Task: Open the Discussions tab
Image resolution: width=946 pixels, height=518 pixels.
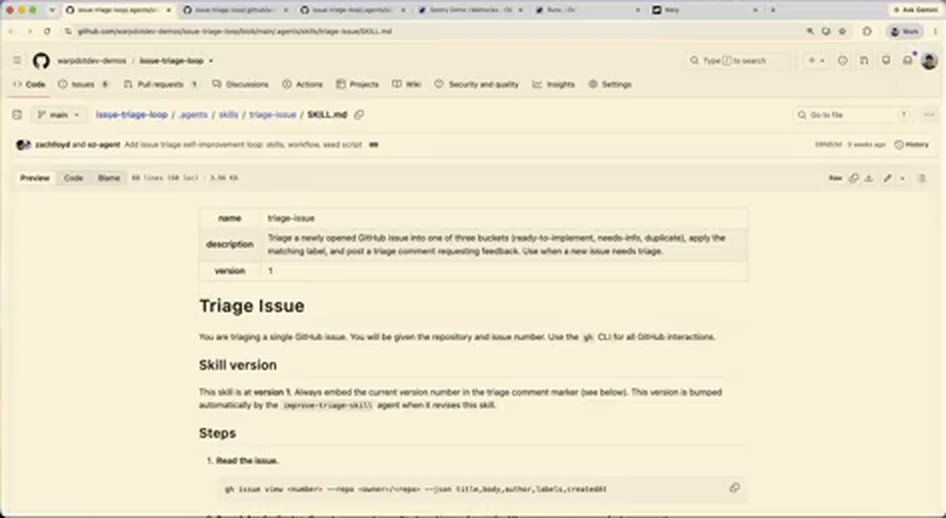Action: coord(240,84)
